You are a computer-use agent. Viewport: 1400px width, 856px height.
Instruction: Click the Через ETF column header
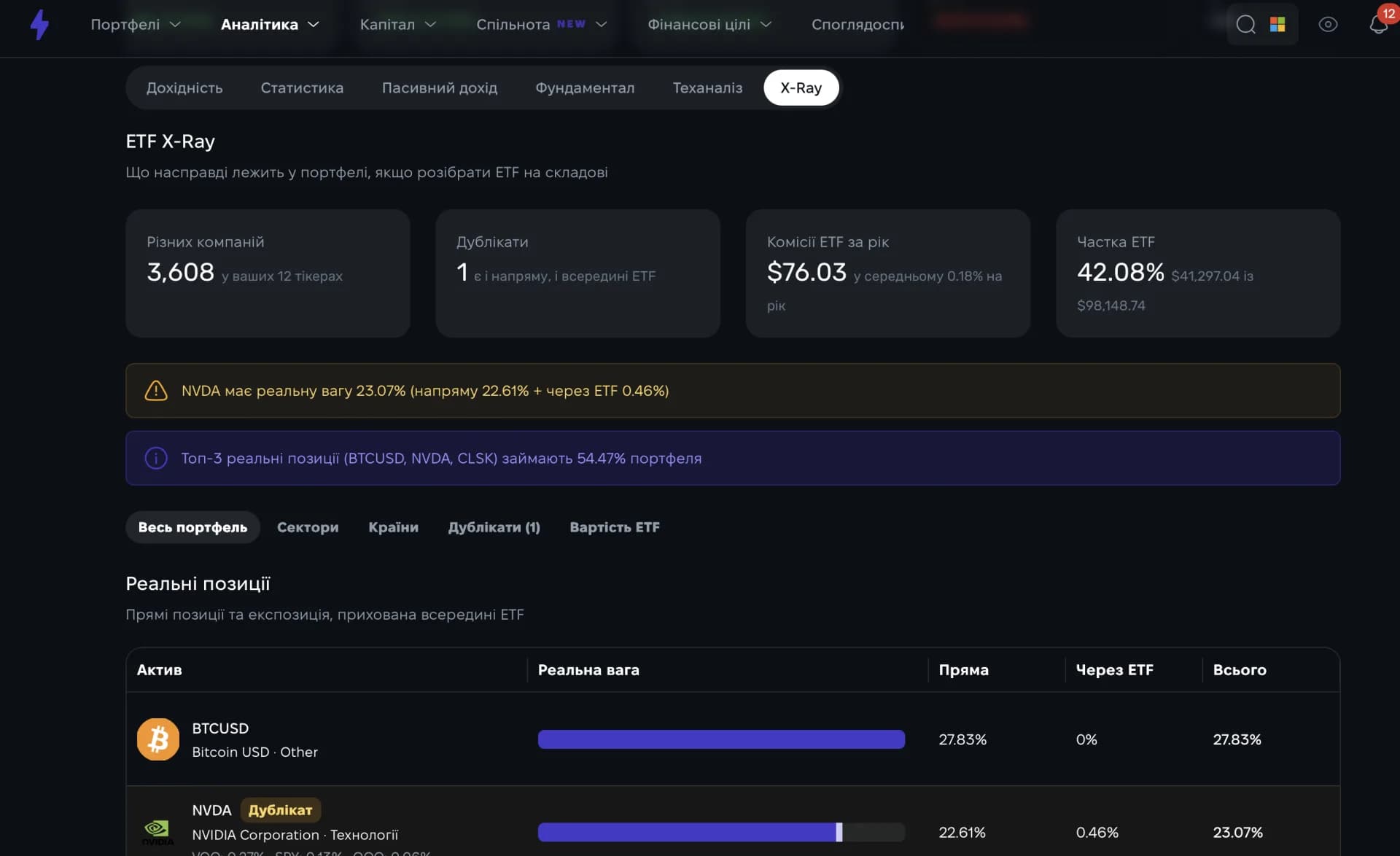(x=1115, y=670)
